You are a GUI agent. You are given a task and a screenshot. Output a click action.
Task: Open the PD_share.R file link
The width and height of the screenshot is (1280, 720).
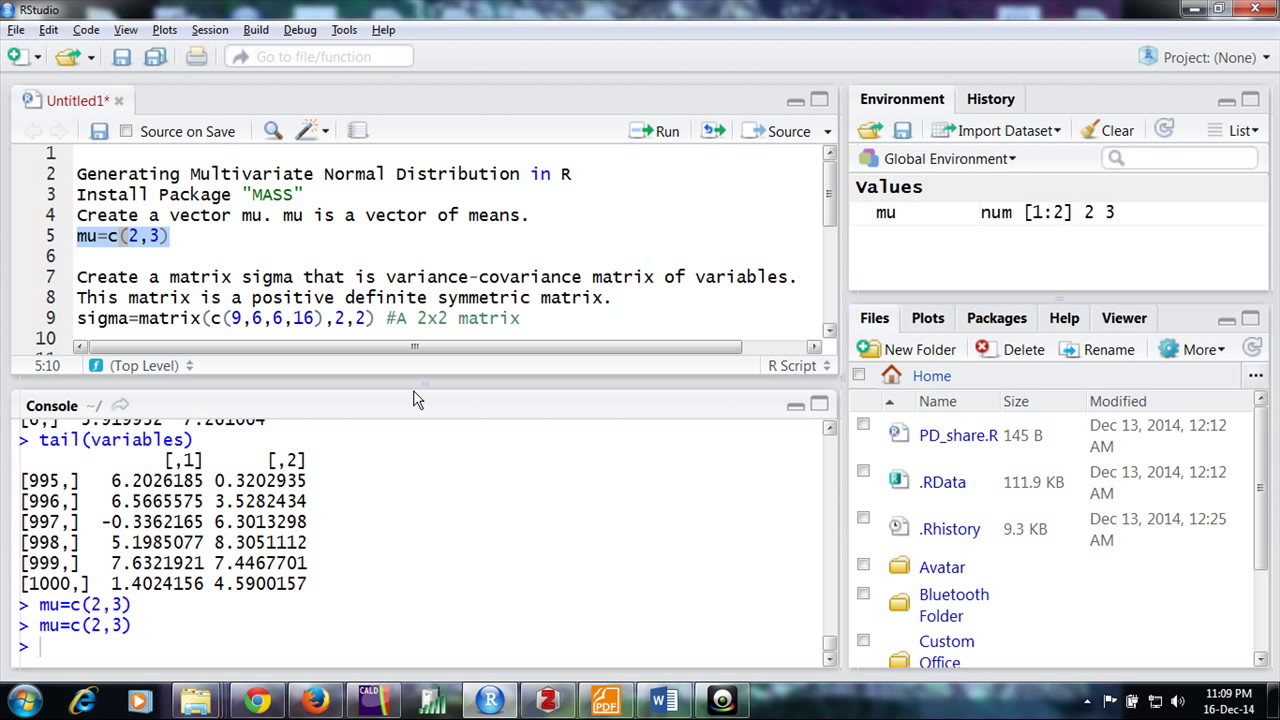(958, 435)
